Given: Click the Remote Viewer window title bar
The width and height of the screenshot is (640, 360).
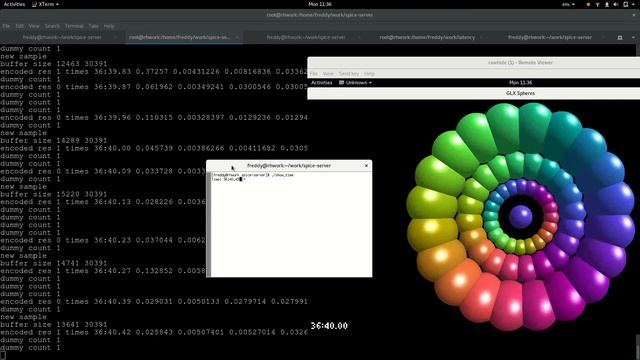Looking at the screenshot, I should coord(473,63).
